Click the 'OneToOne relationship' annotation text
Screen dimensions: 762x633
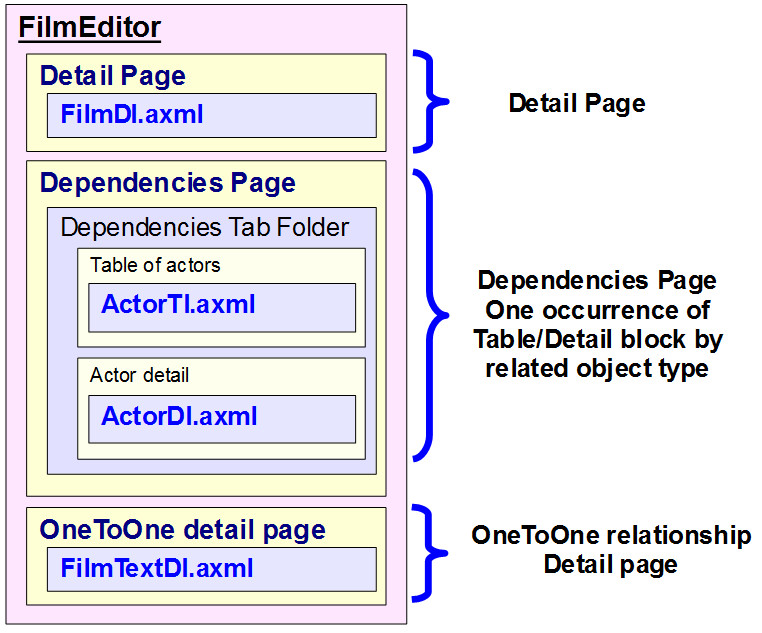tap(610, 535)
